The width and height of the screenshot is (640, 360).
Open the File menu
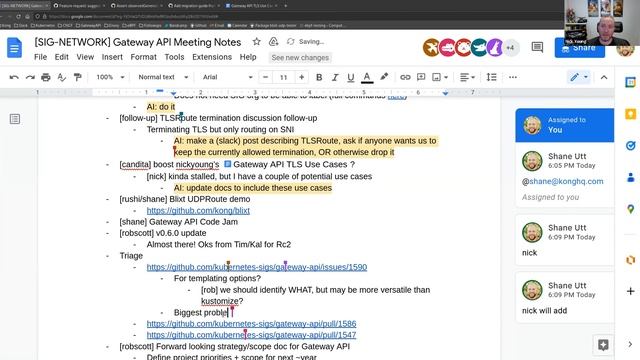40,57
